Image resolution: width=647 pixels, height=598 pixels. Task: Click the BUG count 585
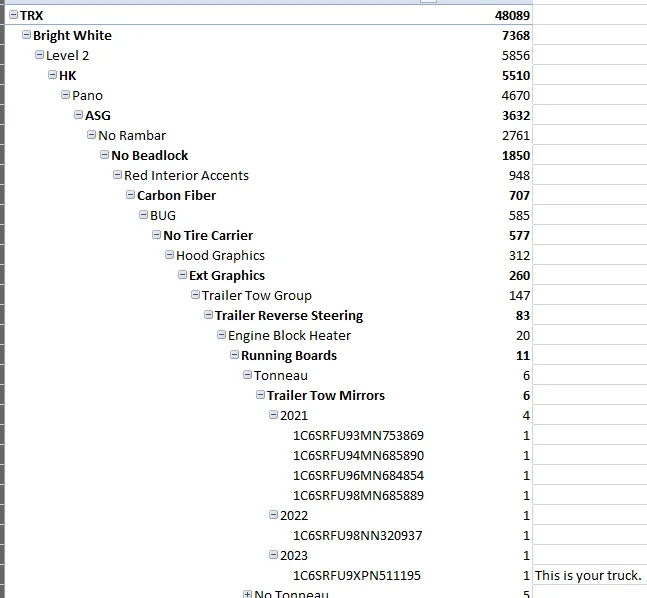pos(519,215)
